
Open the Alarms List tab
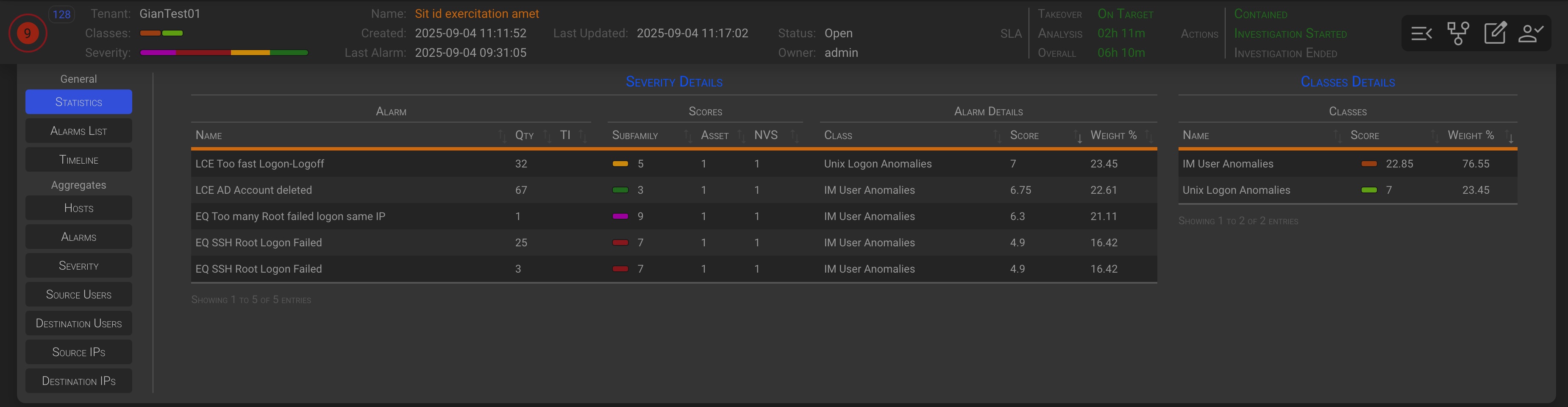point(78,131)
